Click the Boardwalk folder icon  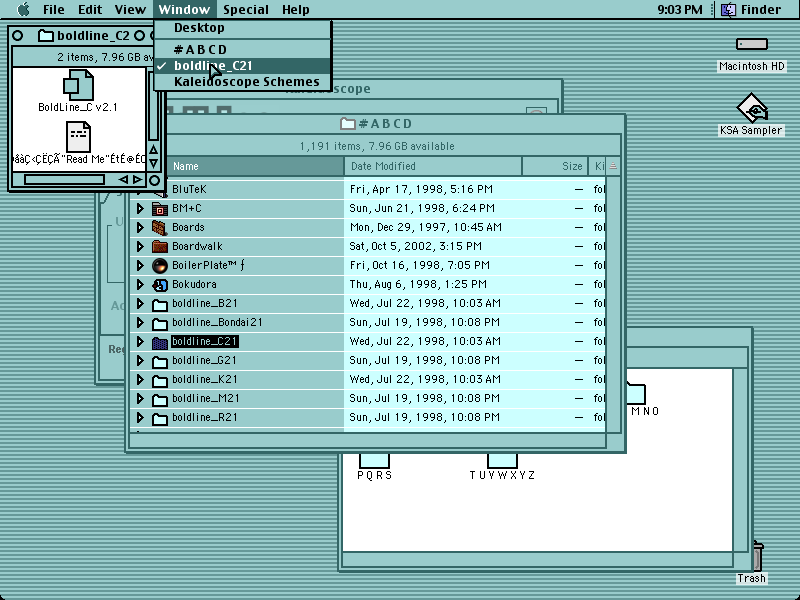pos(160,246)
